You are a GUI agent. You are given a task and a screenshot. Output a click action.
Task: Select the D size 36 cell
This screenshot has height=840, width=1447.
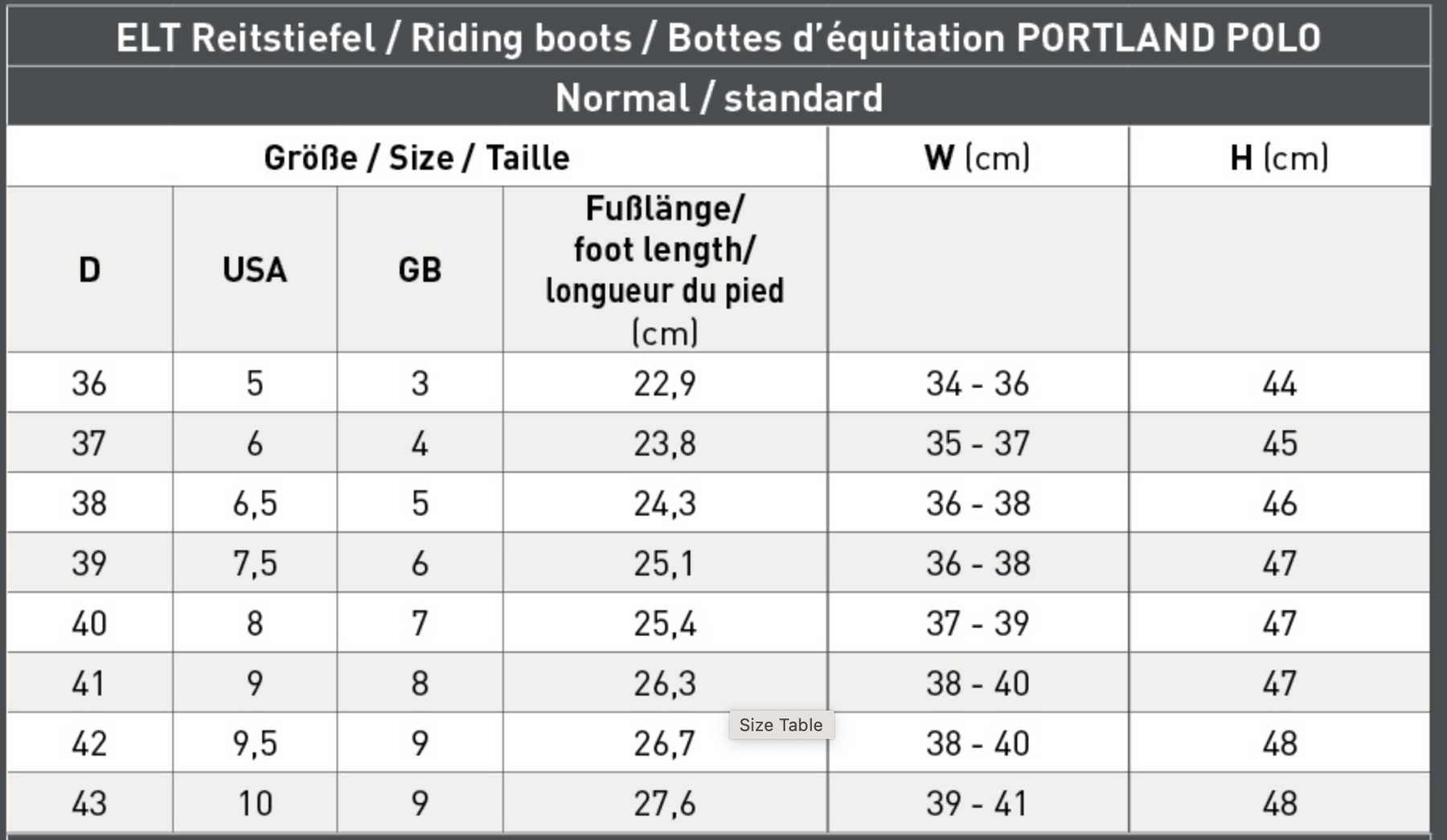[89, 383]
